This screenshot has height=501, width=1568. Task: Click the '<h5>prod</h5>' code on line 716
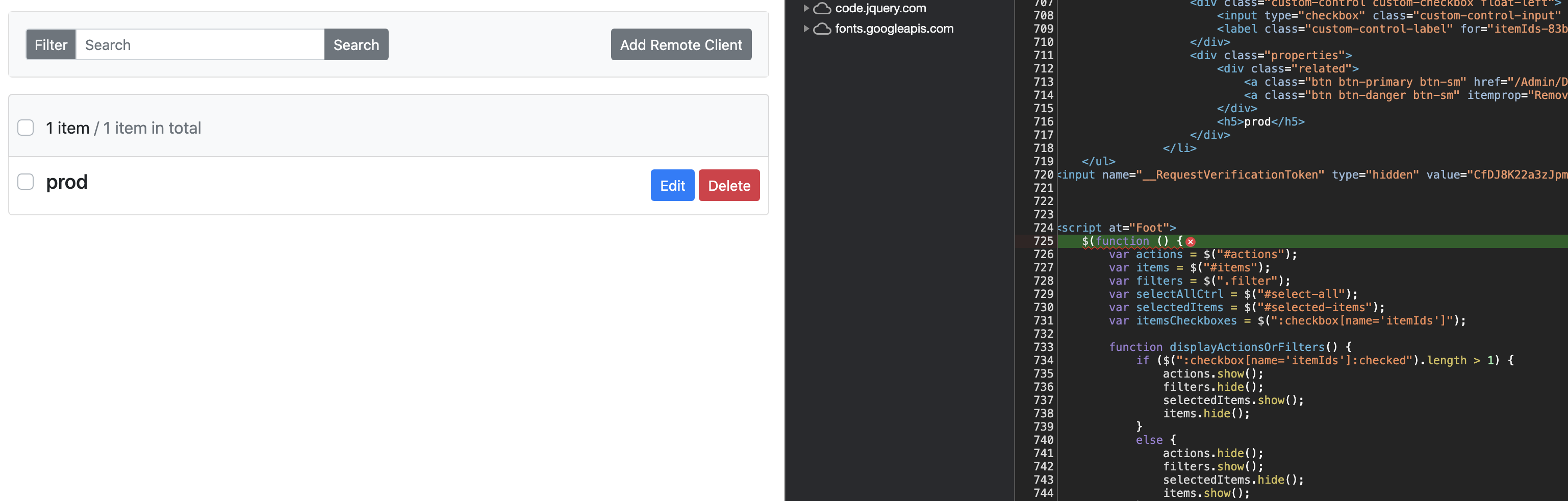coord(1260,122)
